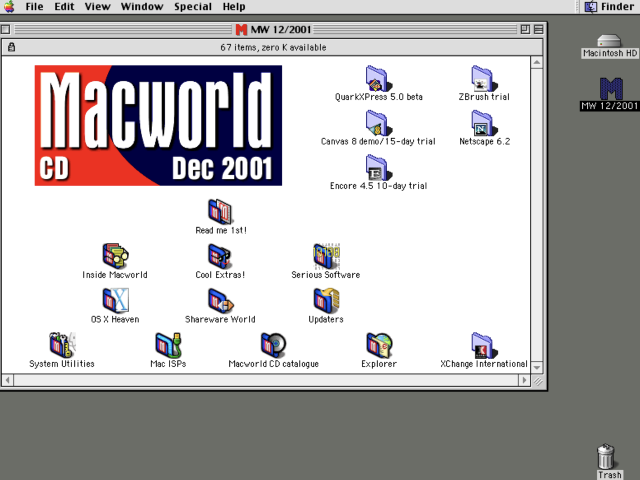
Task: Click the Macworld CD Dec 2001 banner
Action: pos(158,125)
